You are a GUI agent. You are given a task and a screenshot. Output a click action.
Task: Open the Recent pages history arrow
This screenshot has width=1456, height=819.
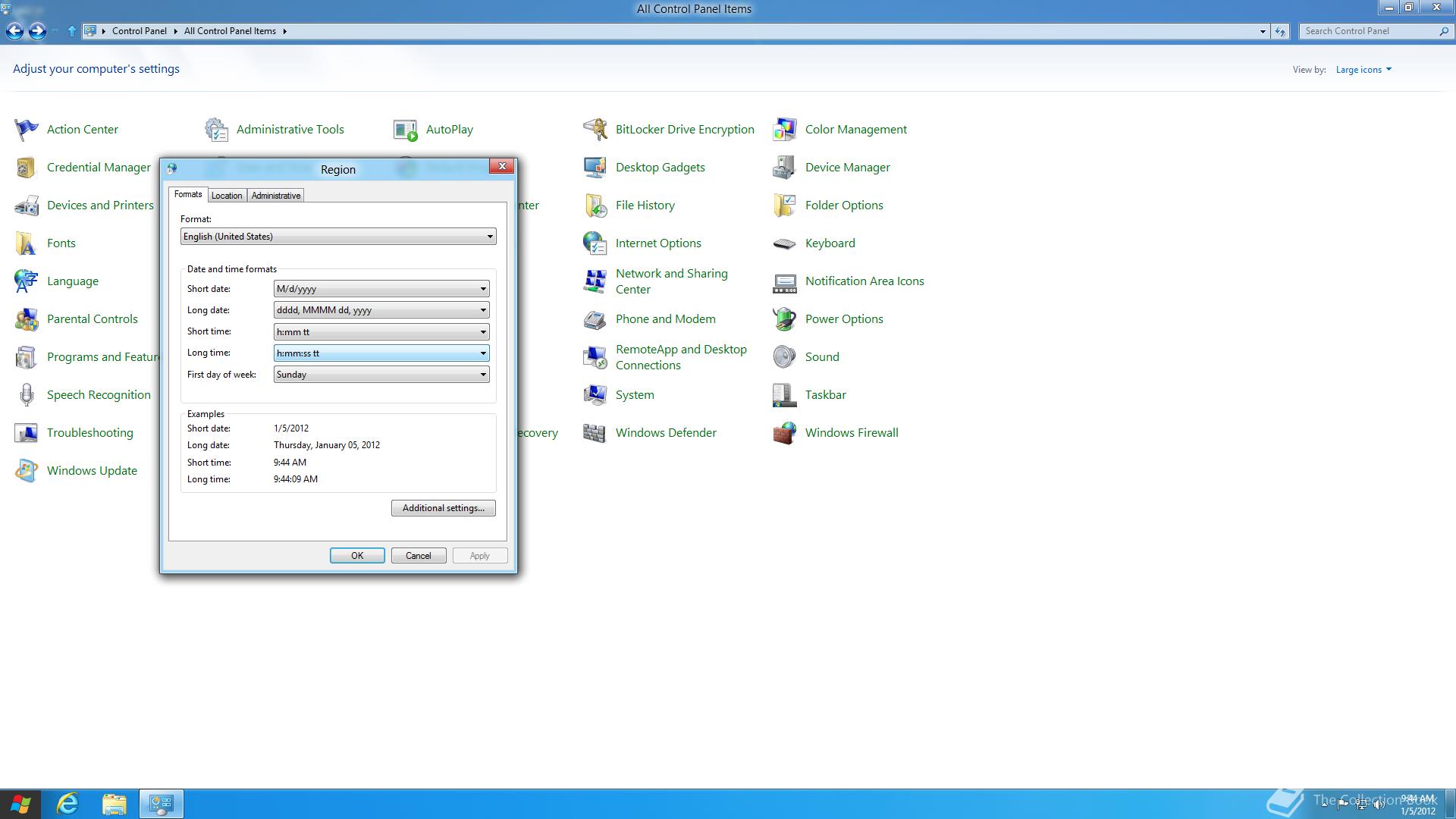point(56,32)
